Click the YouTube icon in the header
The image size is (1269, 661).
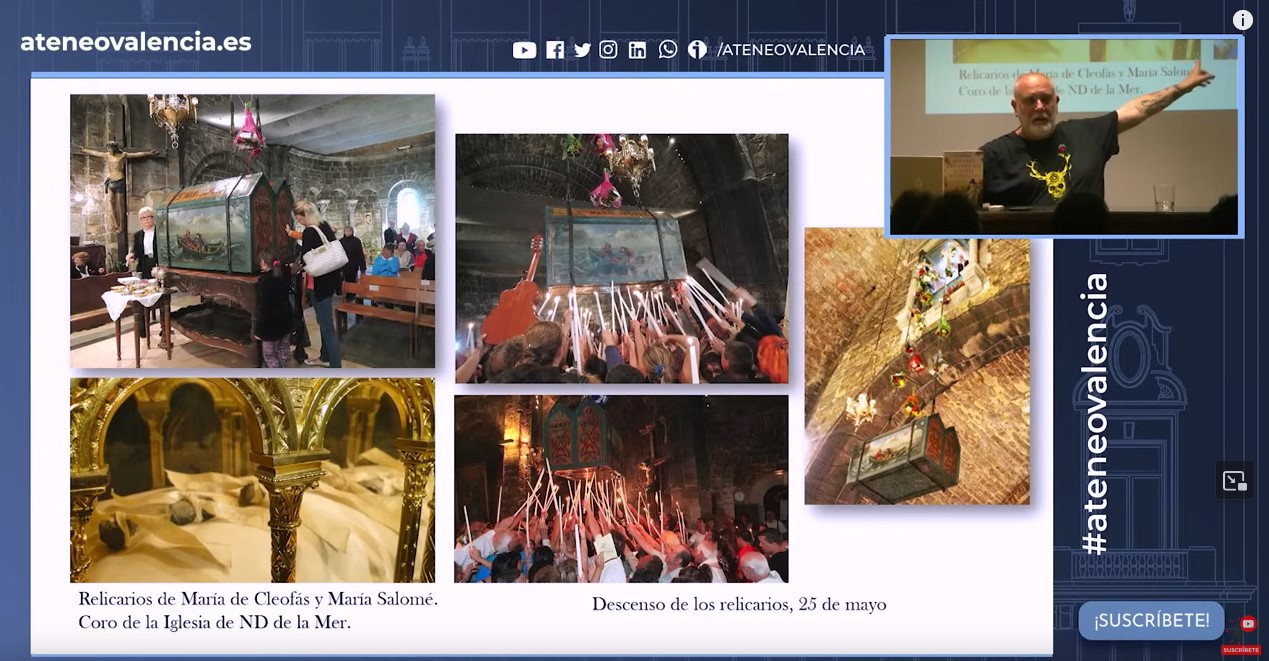click(x=524, y=50)
